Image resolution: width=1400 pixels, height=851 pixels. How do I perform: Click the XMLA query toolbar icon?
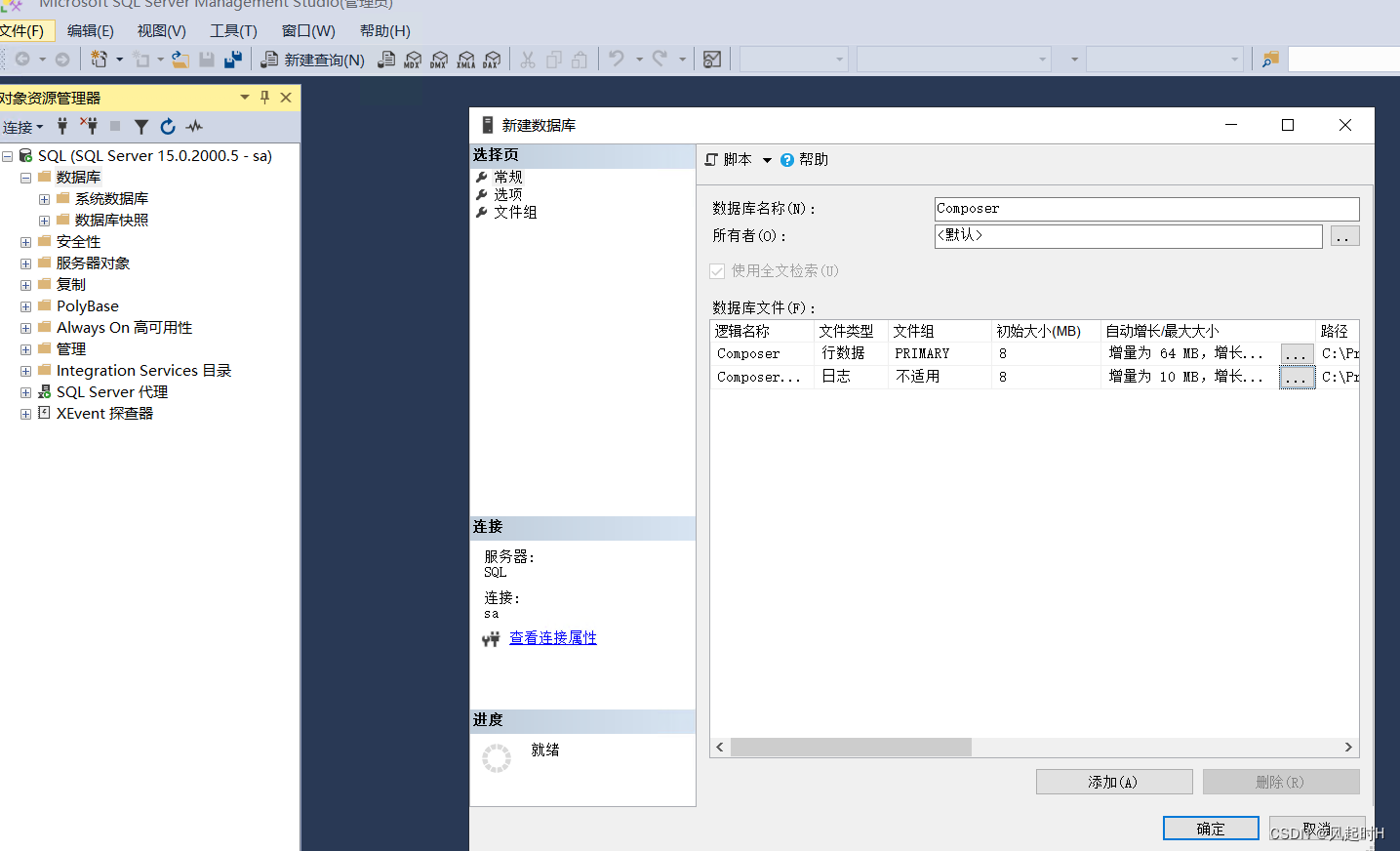465,59
